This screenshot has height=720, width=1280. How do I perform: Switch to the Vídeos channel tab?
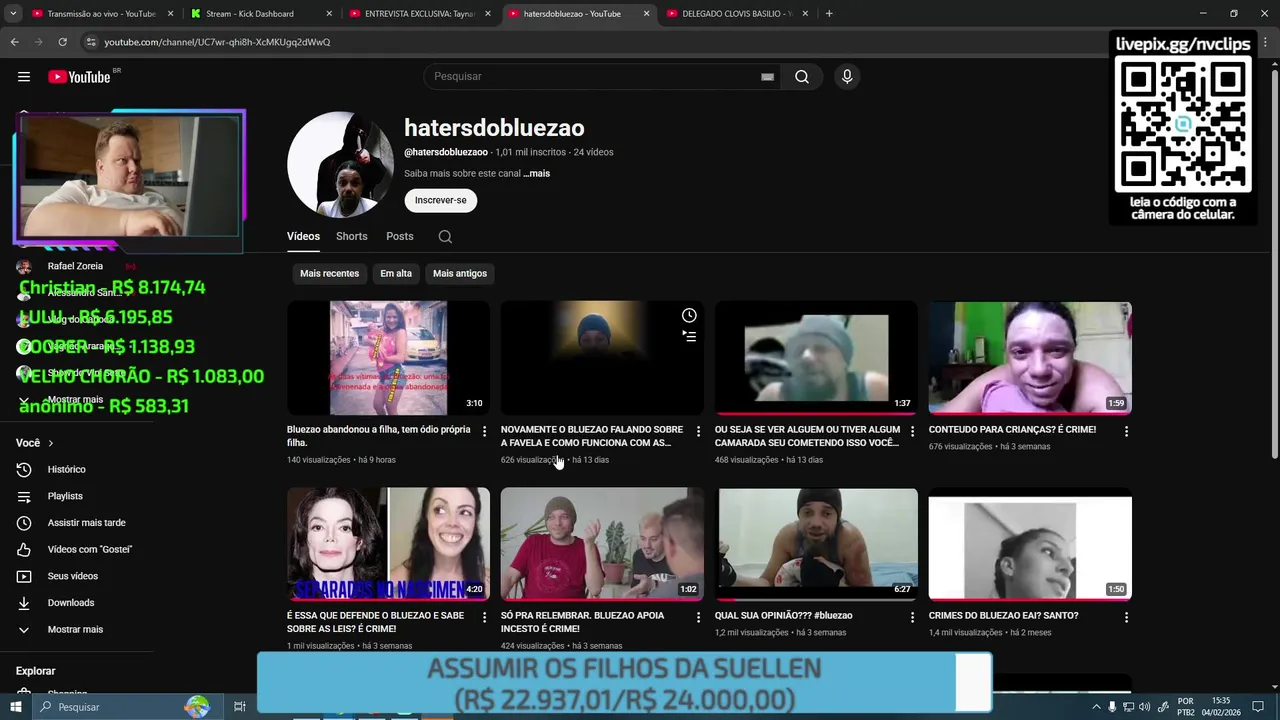[303, 237]
